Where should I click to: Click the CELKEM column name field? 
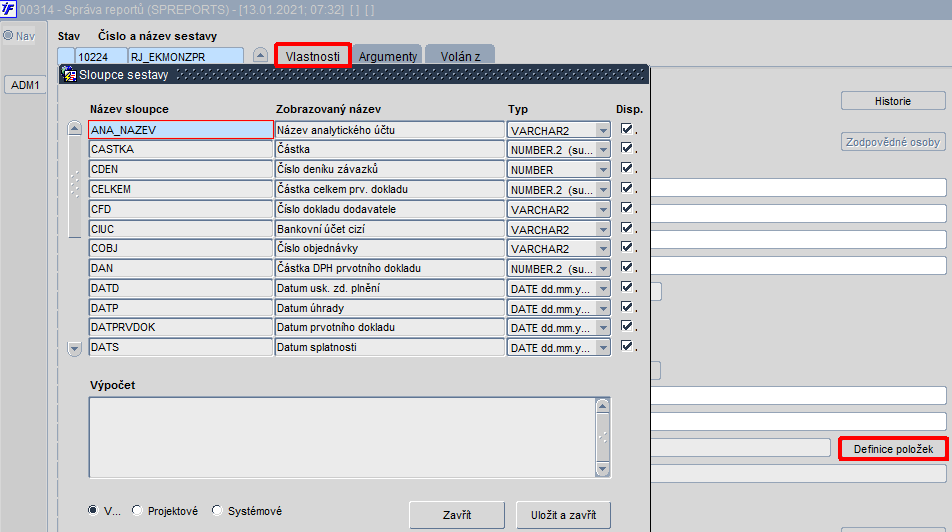click(181, 189)
